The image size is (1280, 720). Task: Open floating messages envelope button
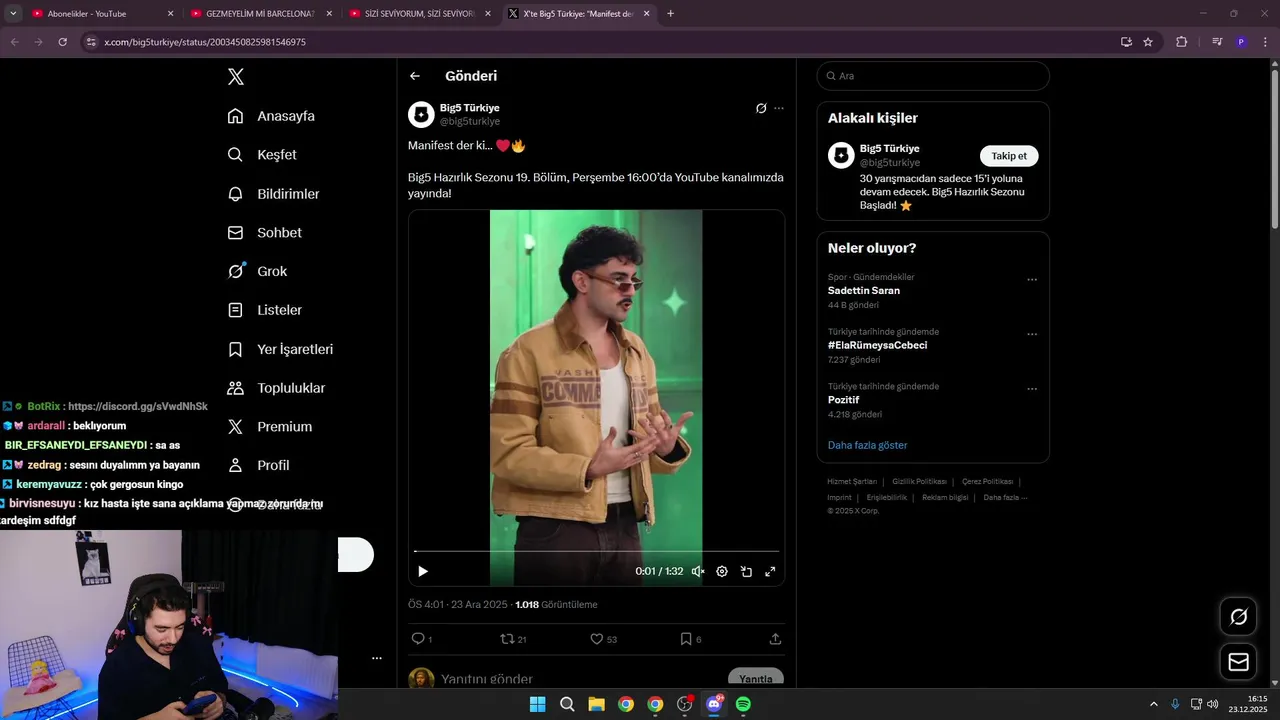tap(1238, 662)
